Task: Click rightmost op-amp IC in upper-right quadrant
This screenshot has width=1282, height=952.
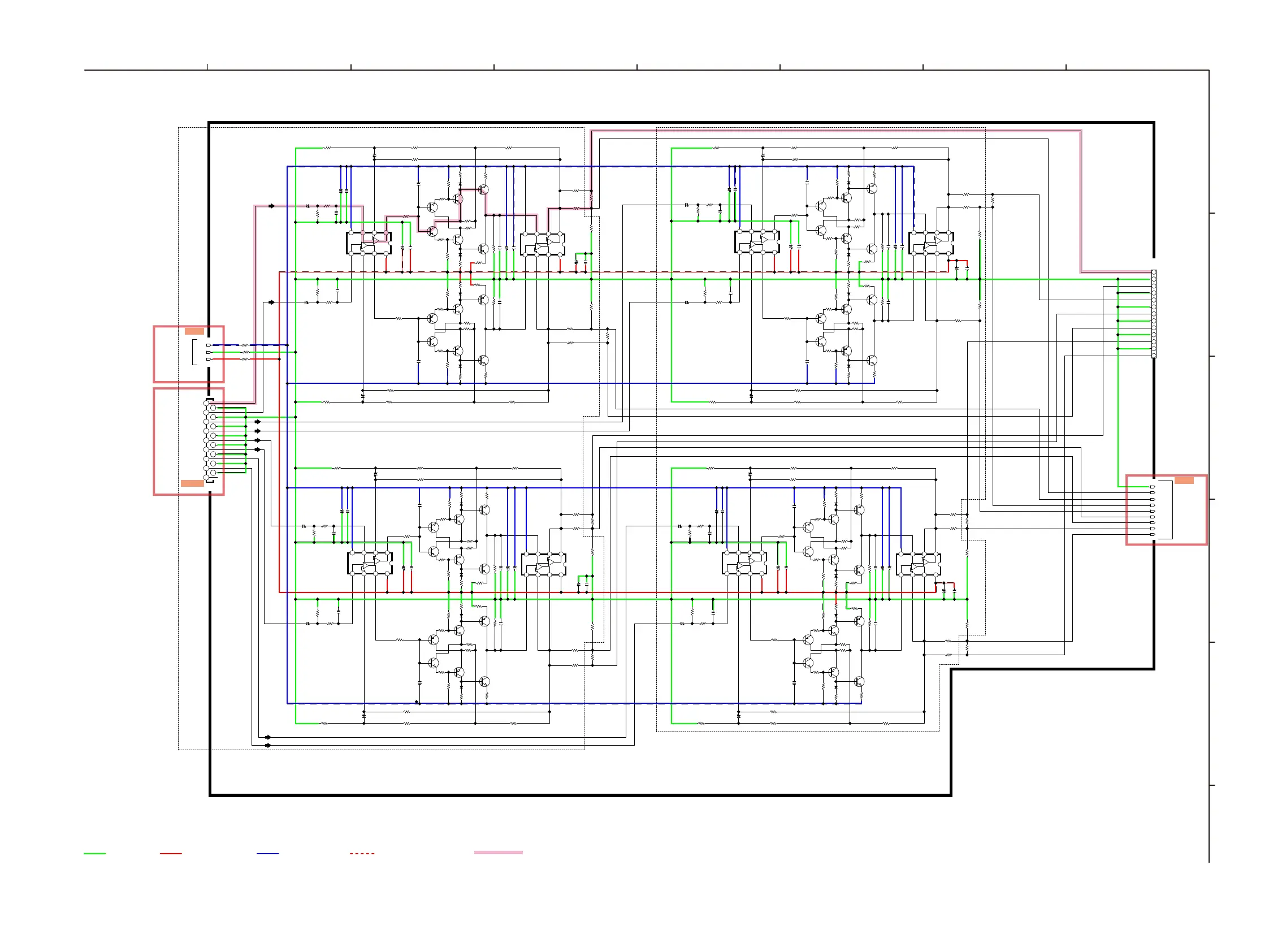Action: (x=930, y=243)
